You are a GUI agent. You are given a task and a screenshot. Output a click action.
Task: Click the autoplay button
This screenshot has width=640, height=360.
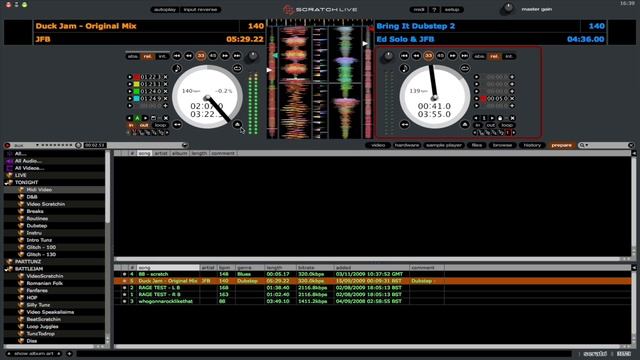pyautogui.click(x=164, y=9)
